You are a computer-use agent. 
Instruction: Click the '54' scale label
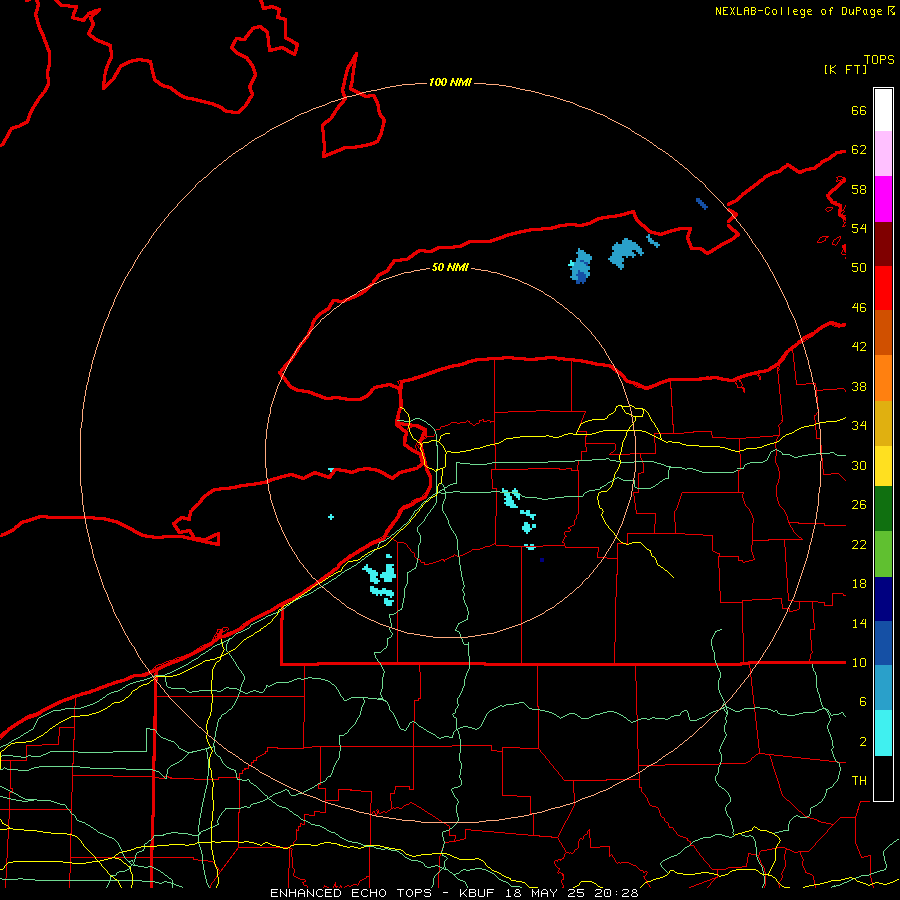859,228
